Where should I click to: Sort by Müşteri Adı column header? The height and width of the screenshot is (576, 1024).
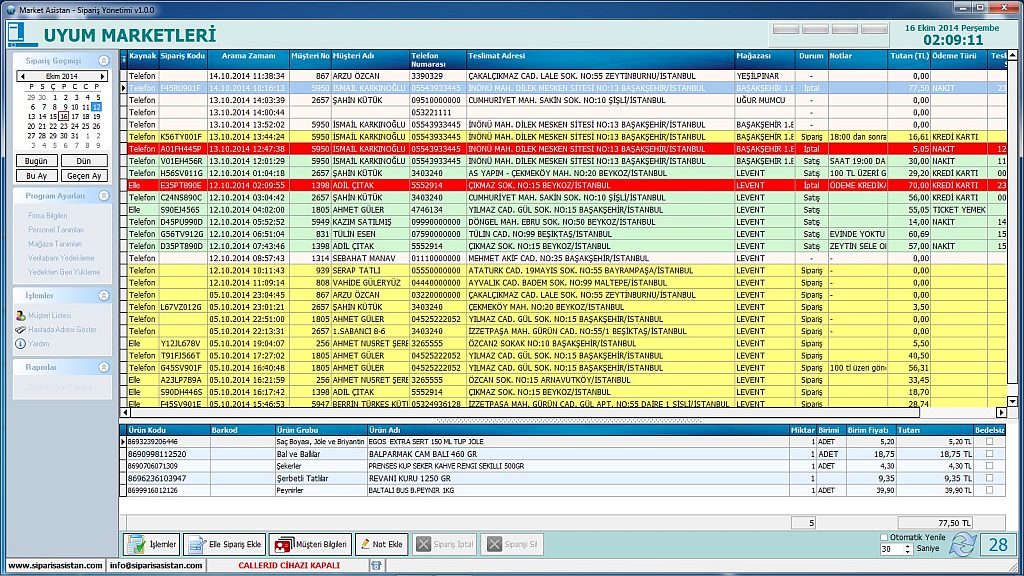coord(370,59)
